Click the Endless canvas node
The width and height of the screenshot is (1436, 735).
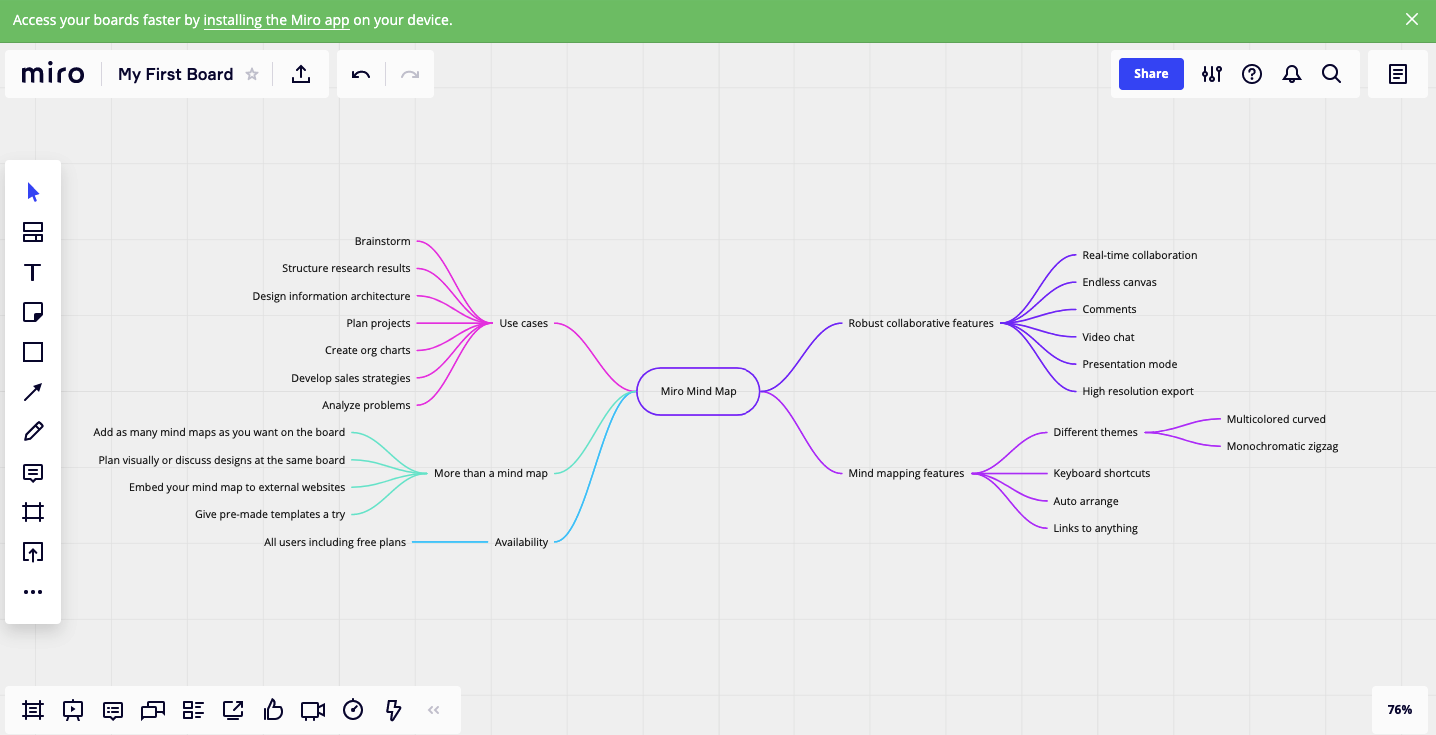[x=1119, y=282]
